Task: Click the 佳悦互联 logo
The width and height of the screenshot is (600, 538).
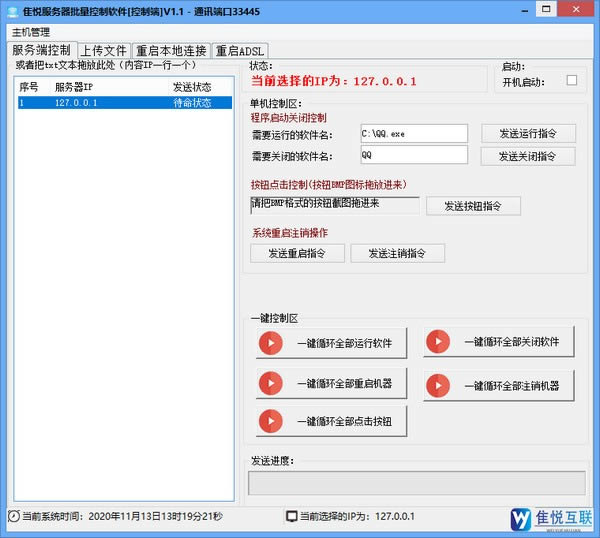Action: pyautogui.click(x=551, y=519)
